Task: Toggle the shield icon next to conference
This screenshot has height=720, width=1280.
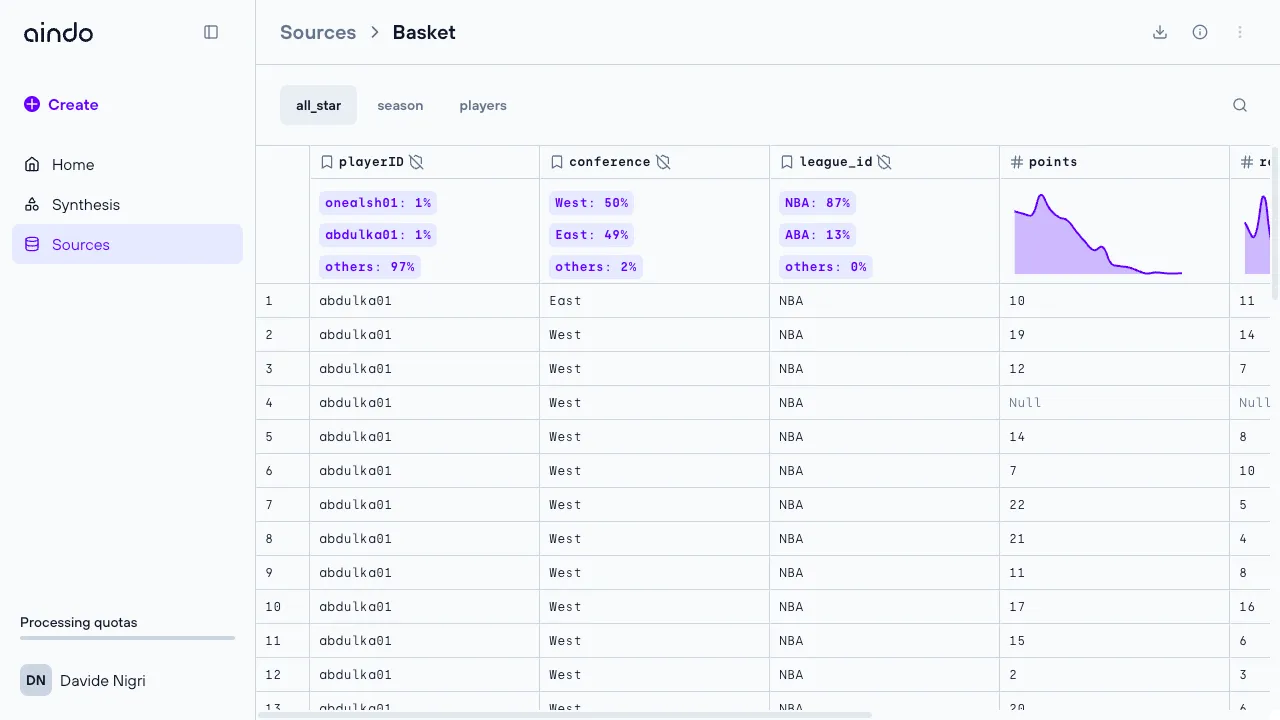Action: pyautogui.click(x=662, y=162)
